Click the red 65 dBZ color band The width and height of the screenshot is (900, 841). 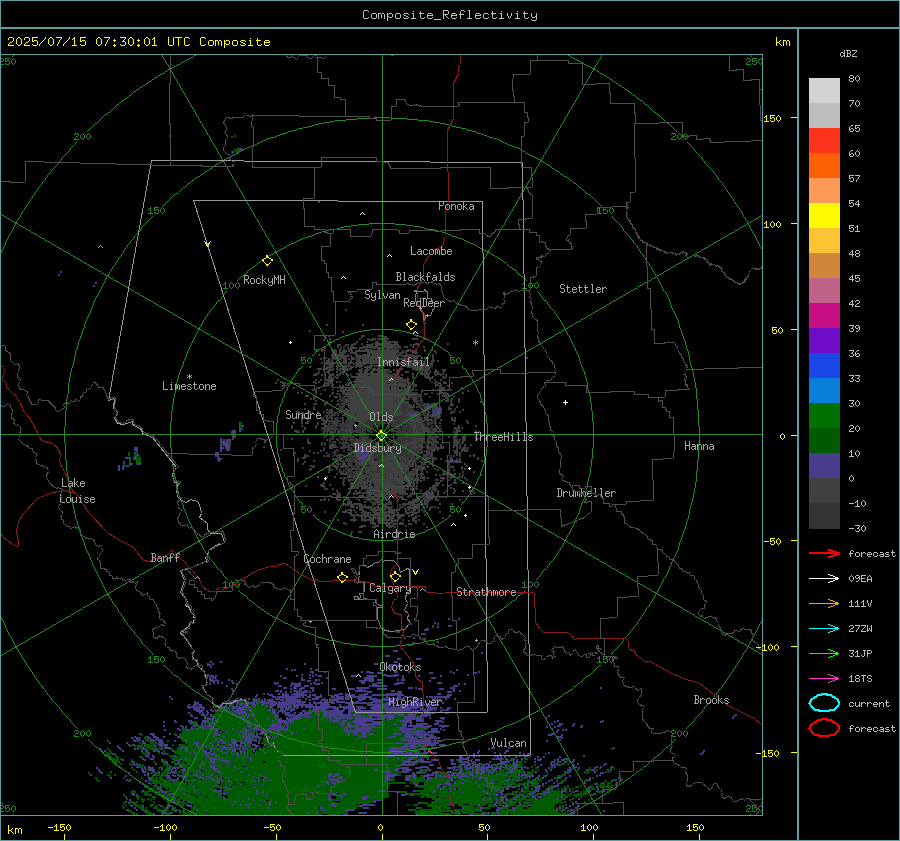tap(824, 140)
